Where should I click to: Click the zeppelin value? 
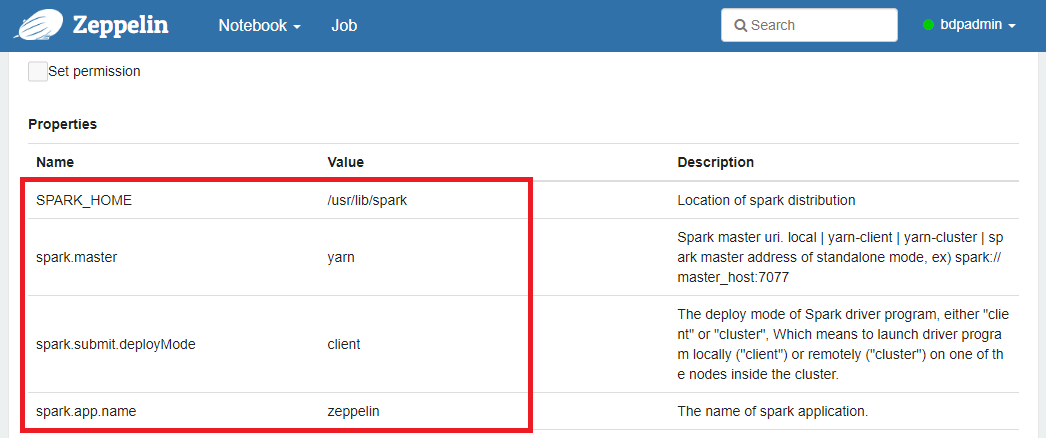(x=354, y=411)
